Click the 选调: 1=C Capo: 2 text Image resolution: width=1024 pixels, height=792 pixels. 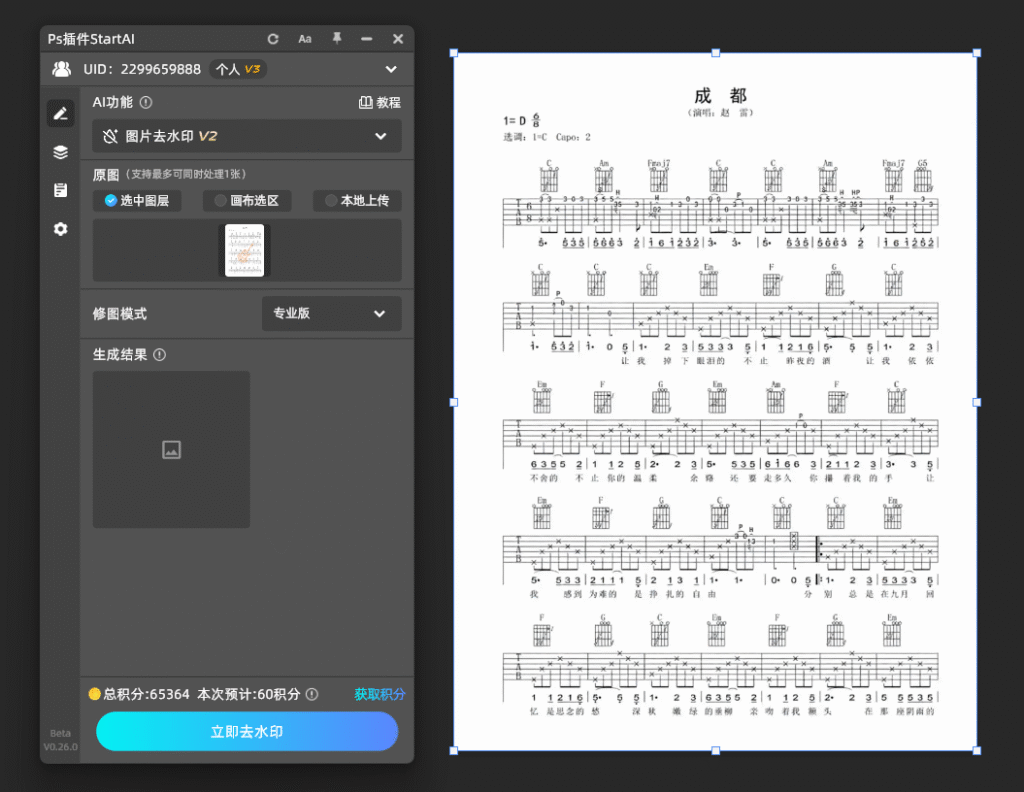pyautogui.click(x=547, y=137)
